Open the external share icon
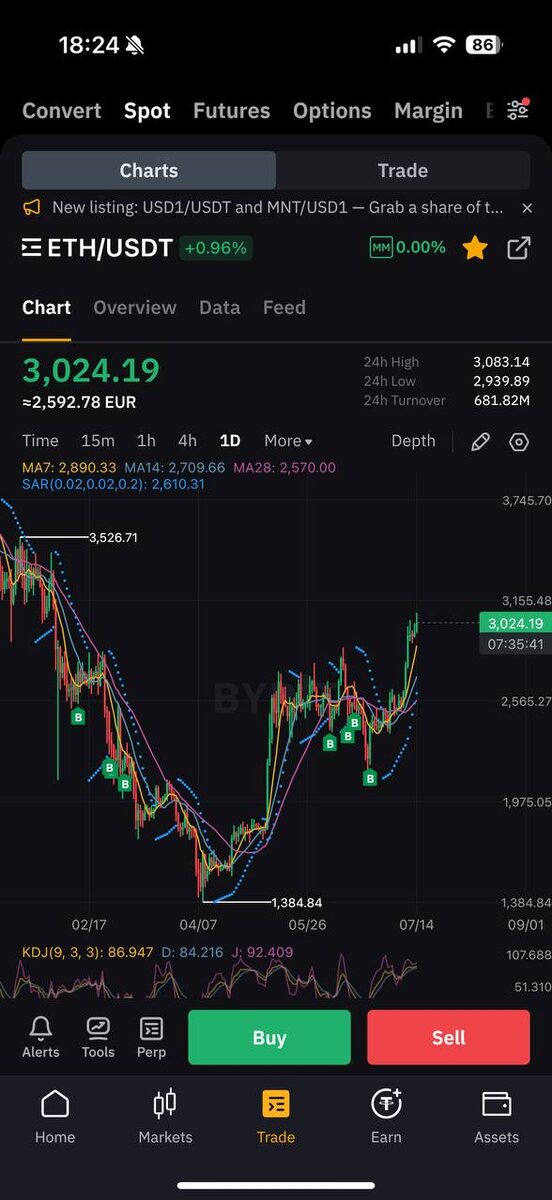The image size is (552, 1200). (x=518, y=248)
